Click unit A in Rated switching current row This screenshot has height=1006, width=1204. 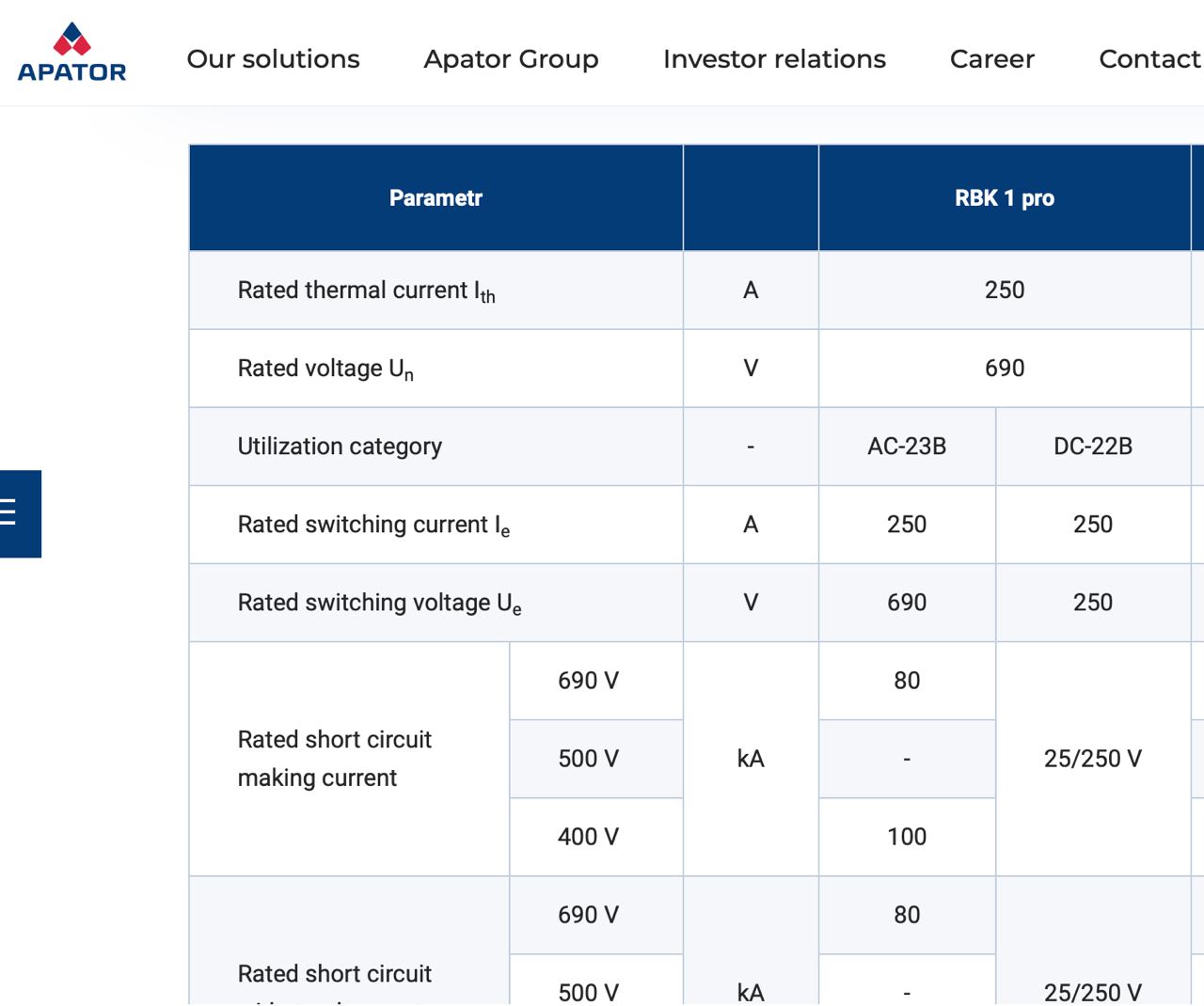[x=751, y=524]
